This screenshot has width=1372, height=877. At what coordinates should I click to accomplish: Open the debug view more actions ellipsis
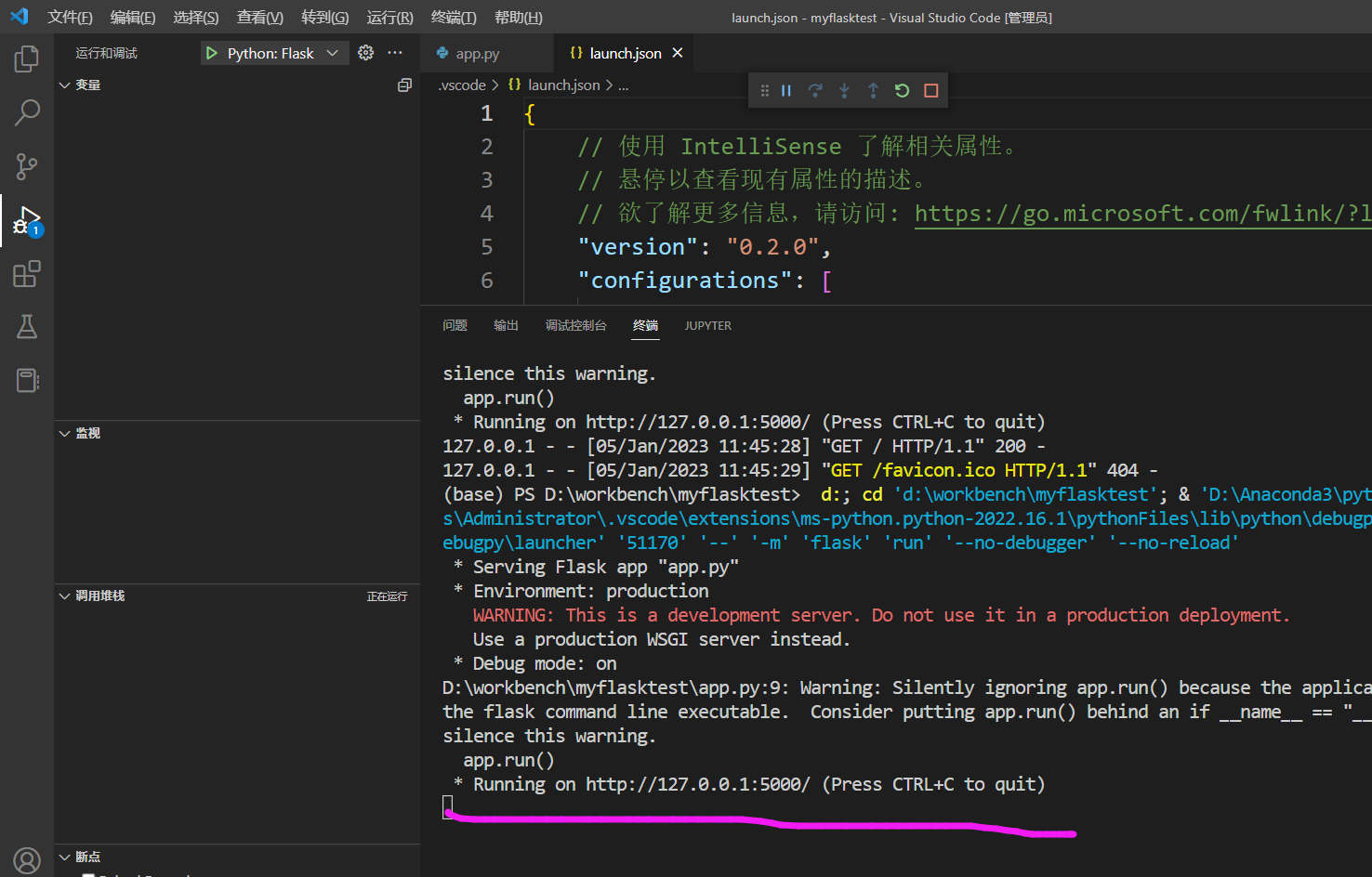[395, 53]
